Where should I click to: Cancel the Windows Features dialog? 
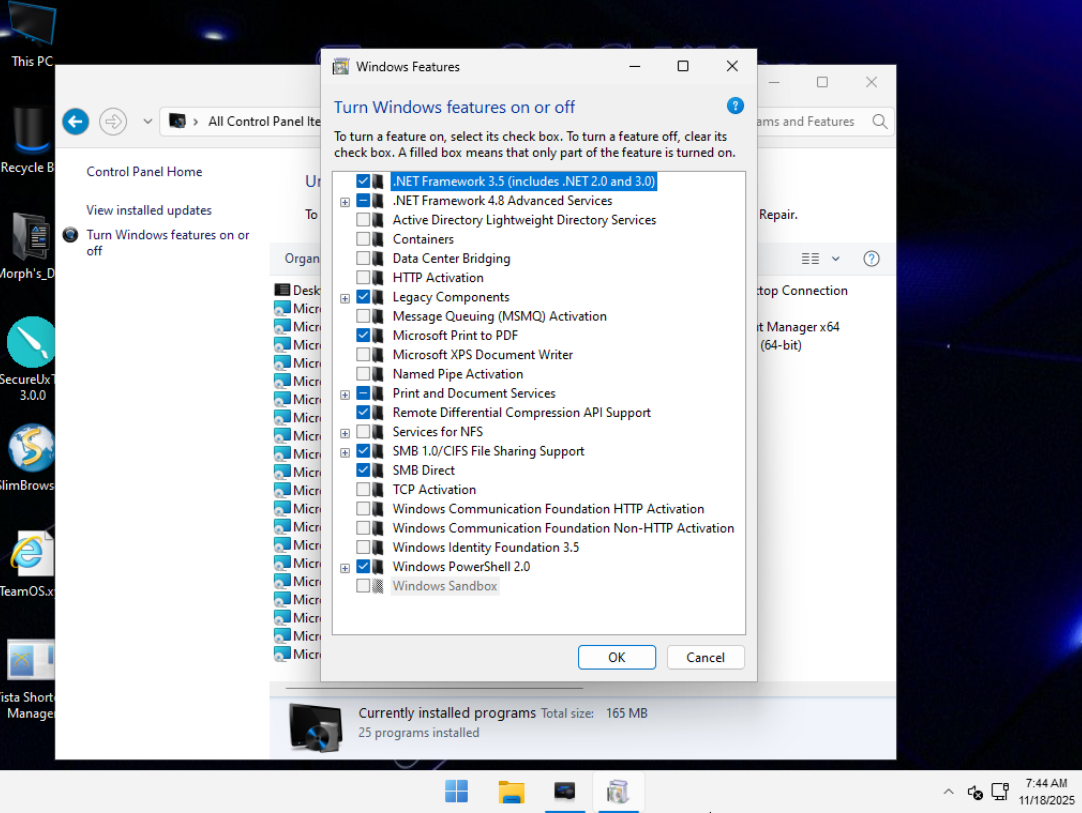[x=705, y=657]
